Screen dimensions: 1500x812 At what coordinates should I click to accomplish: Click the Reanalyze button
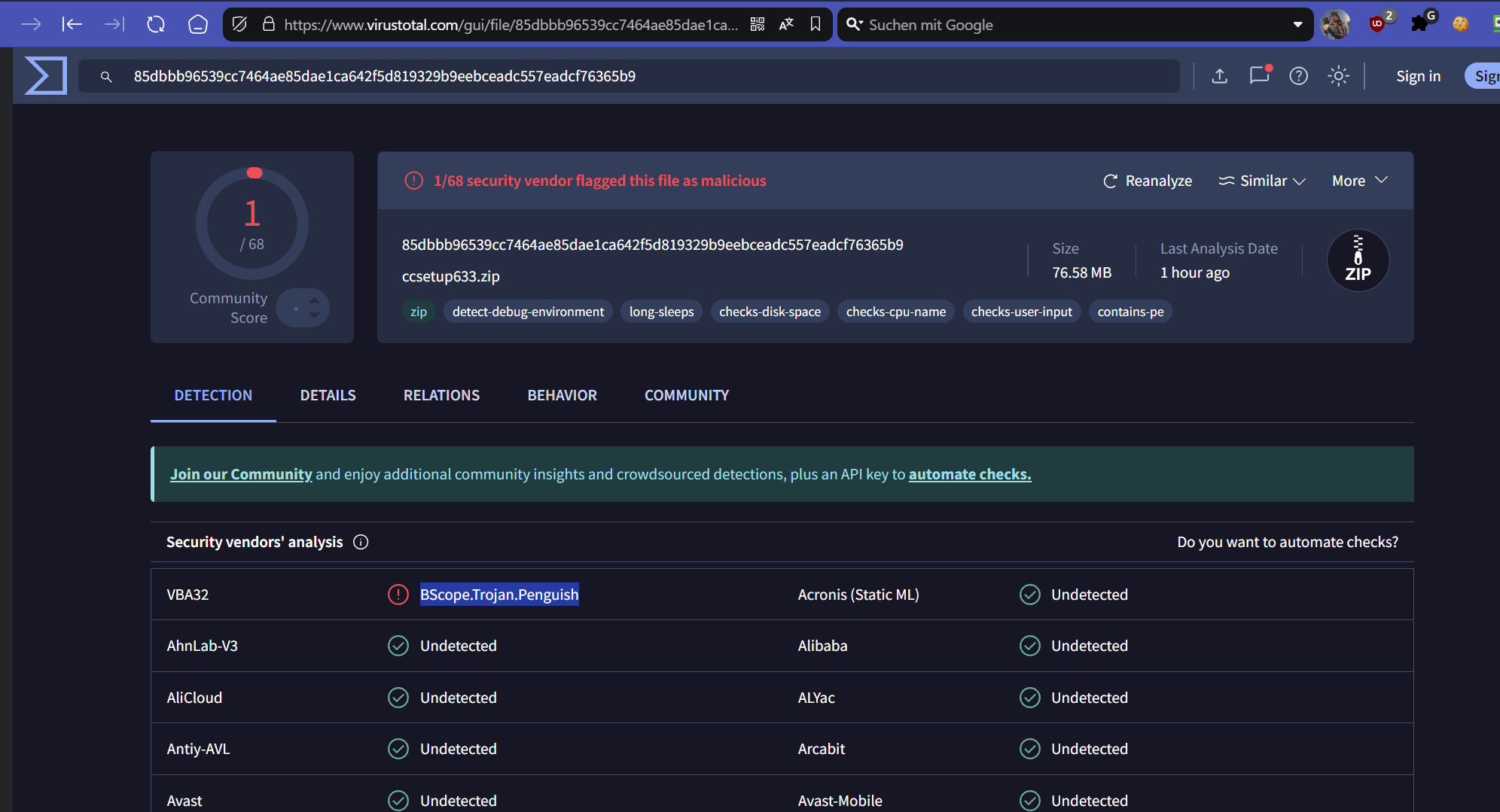[x=1148, y=181]
